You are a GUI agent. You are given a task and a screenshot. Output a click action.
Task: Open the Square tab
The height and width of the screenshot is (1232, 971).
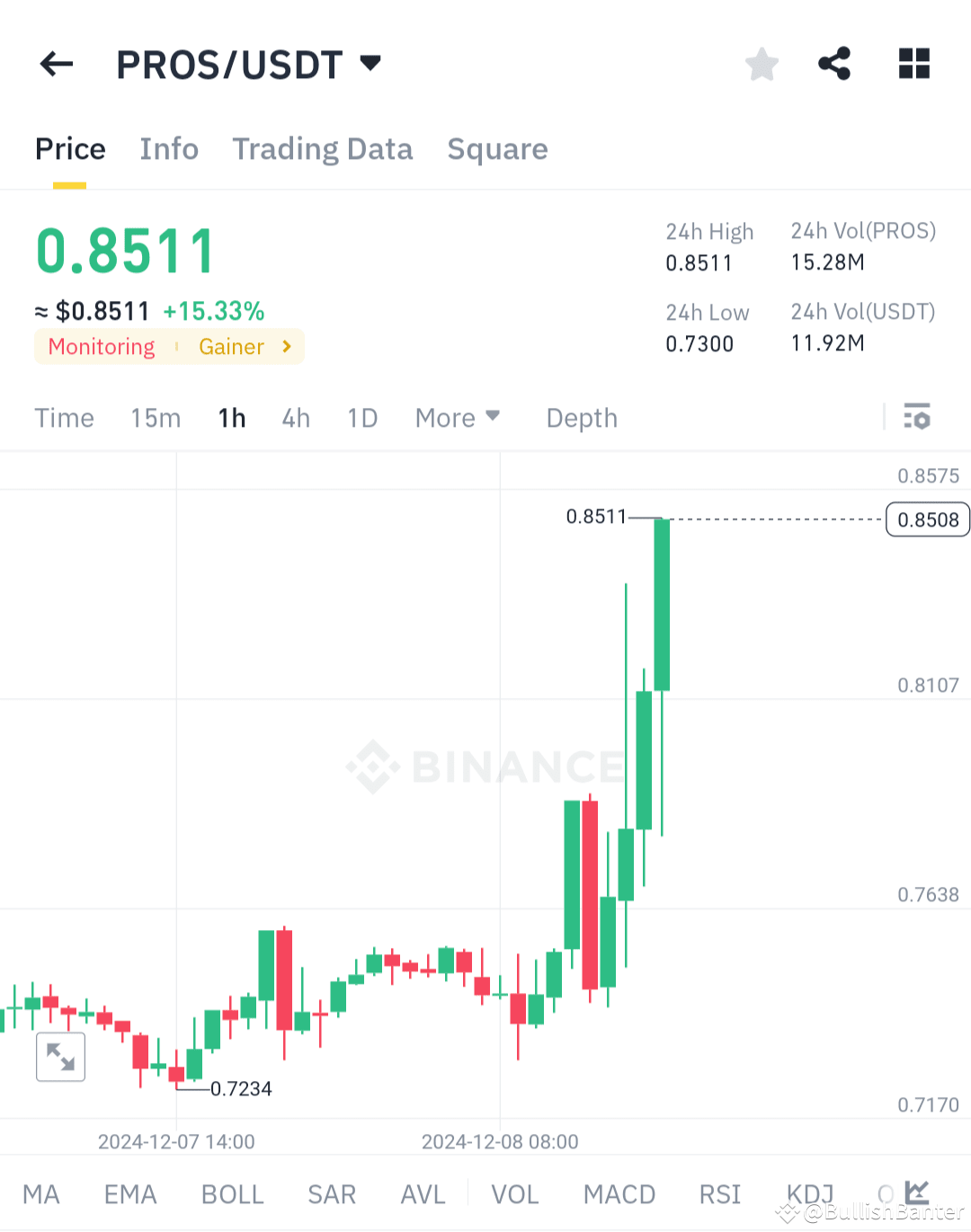pos(497,148)
